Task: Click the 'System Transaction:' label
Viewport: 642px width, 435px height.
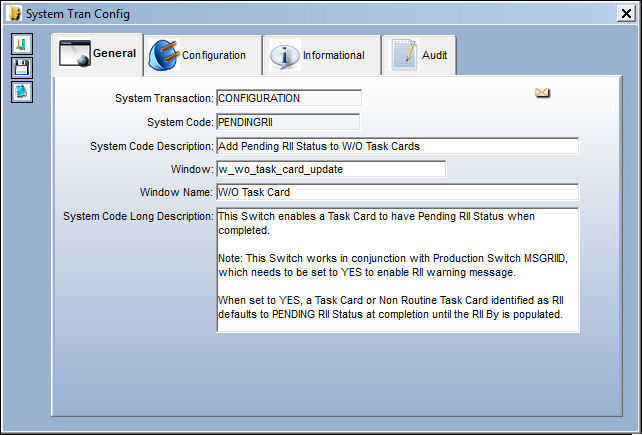Action: 164,98
